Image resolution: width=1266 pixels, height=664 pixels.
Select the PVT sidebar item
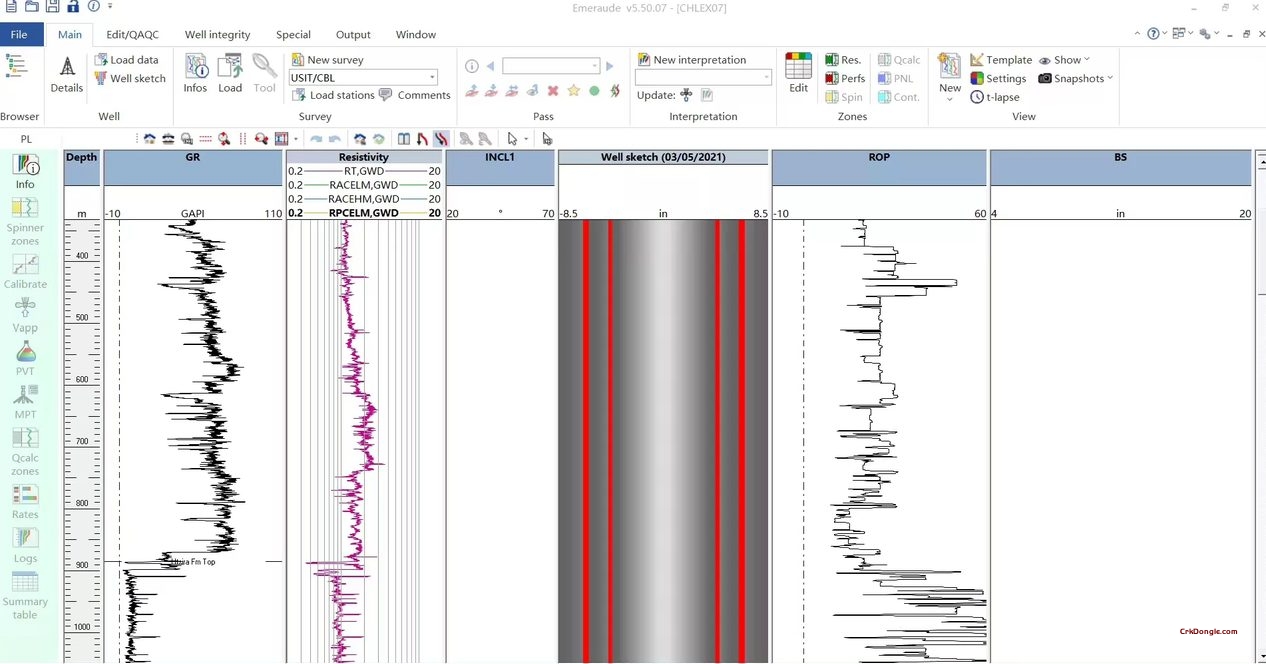25,359
